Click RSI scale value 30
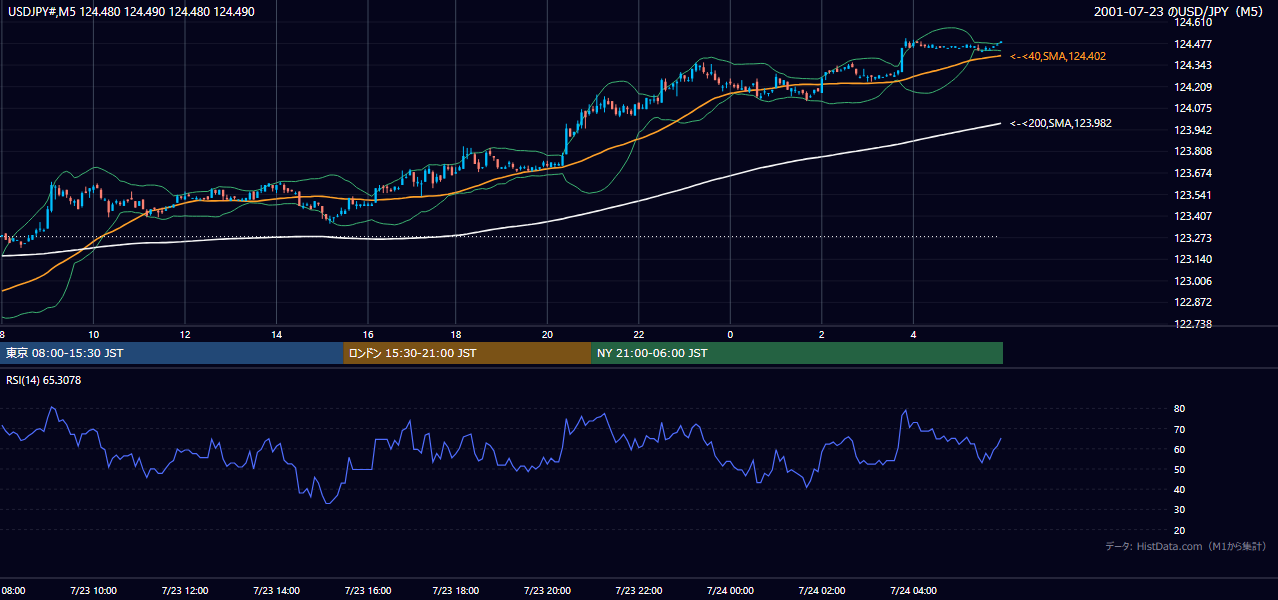The image size is (1278, 600). click(x=1180, y=510)
